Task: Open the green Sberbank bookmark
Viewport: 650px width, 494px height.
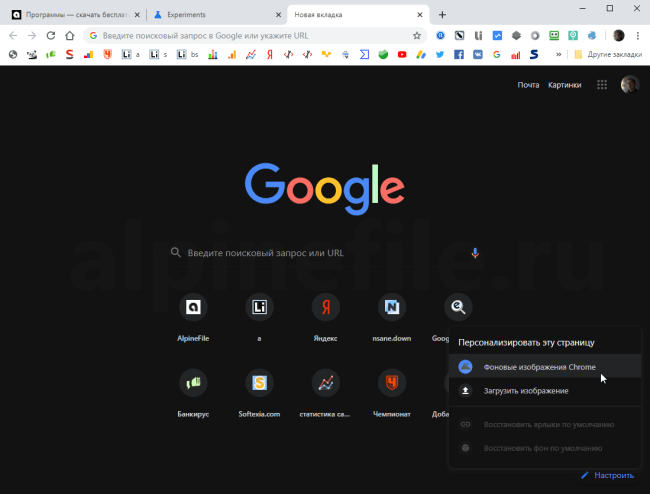Action: [x=383, y=54]
